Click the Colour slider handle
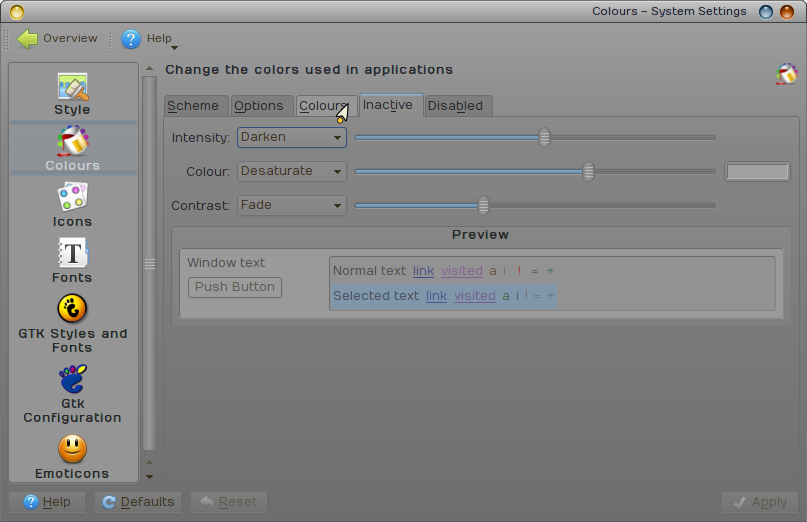The width and height of the screenshot is (807, 522). tap(588, 171)
